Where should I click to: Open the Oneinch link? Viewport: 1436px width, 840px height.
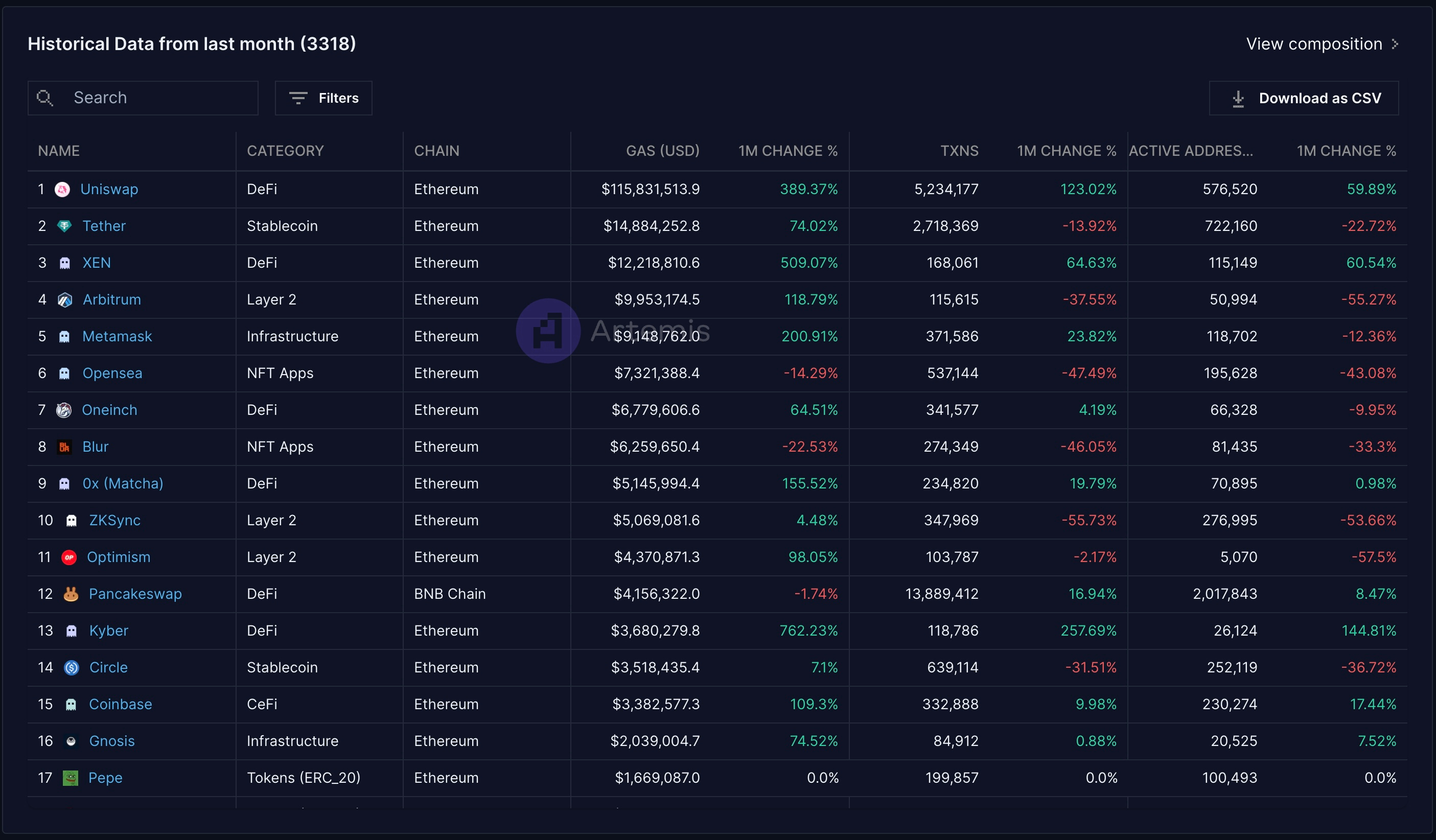[x=110, y=410]
